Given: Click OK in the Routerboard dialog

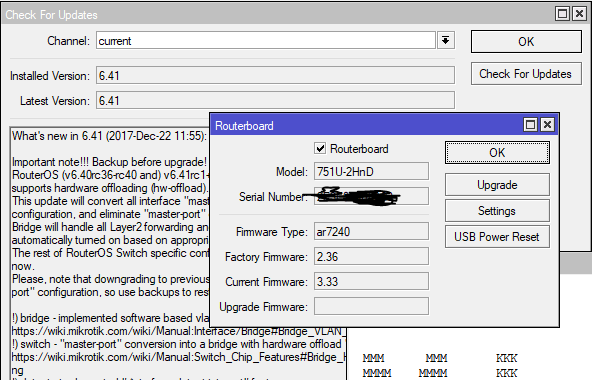Looking at the screenshot, I should 497,153.
